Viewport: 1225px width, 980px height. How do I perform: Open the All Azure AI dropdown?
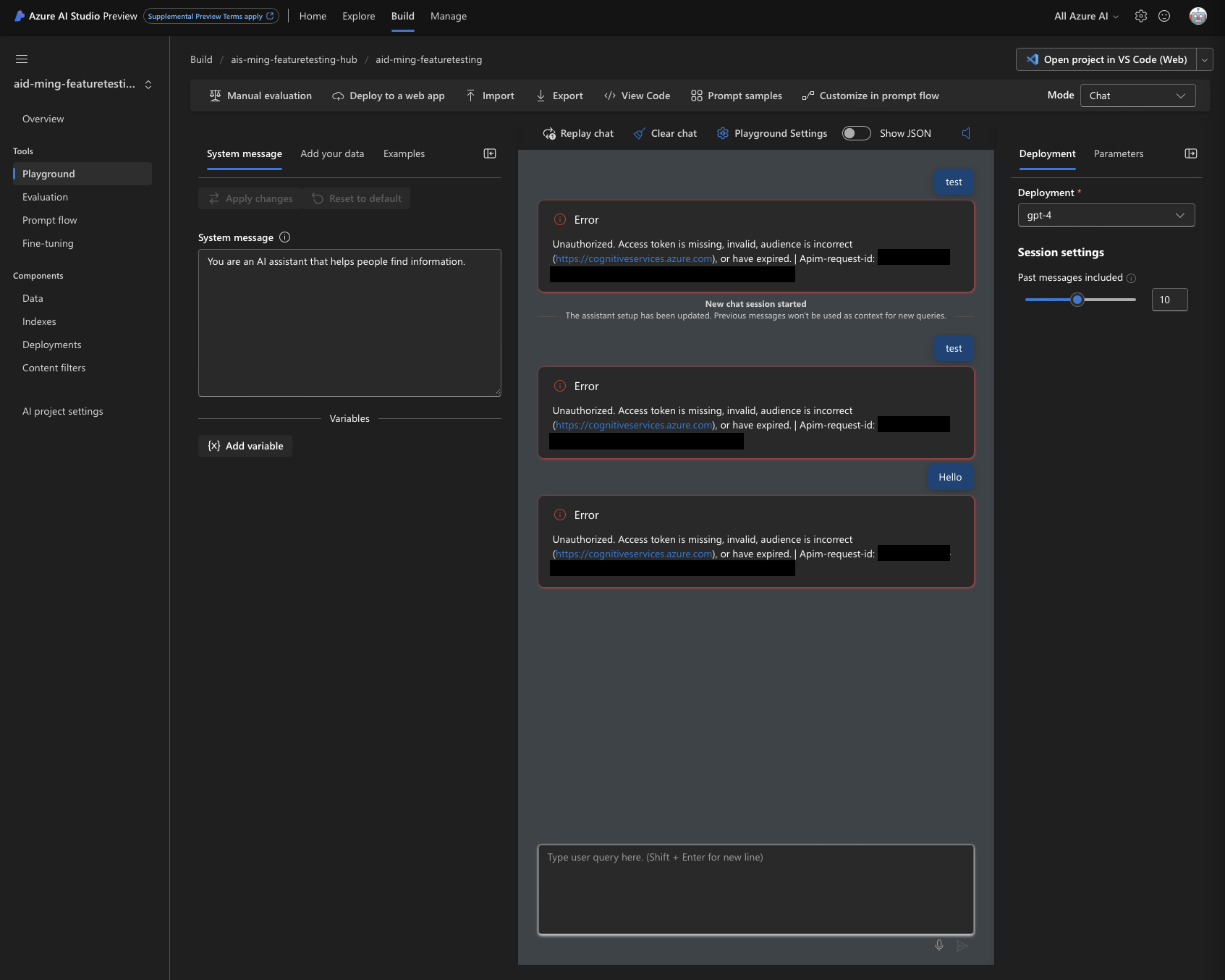tap(1086, 16)
